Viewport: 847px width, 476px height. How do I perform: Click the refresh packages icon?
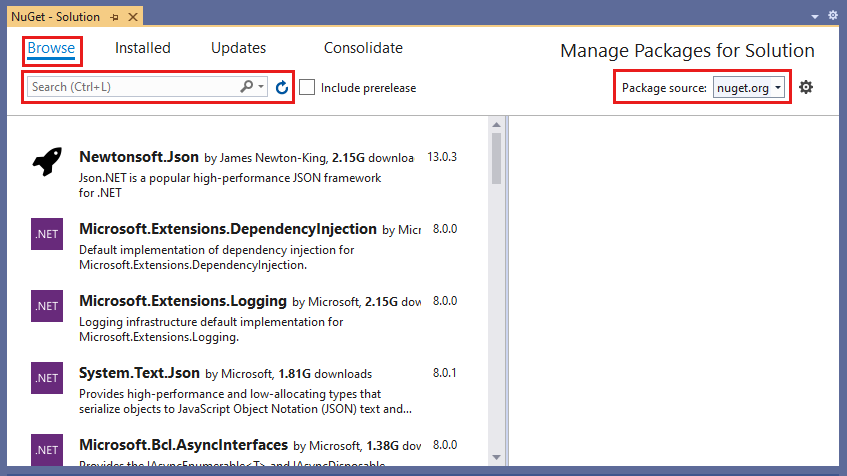pyautogui.click(x=281, y=88)
